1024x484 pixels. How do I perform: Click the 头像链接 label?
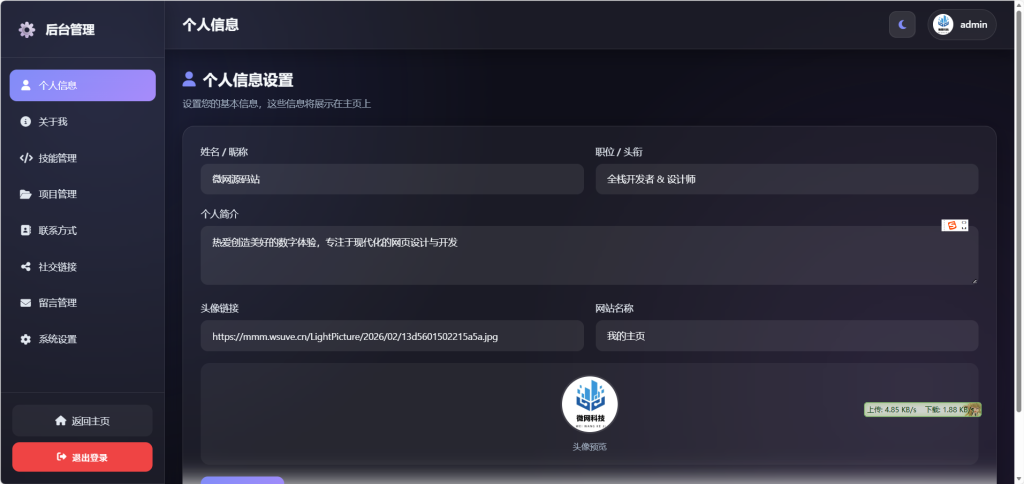click(x=219, y=308)
